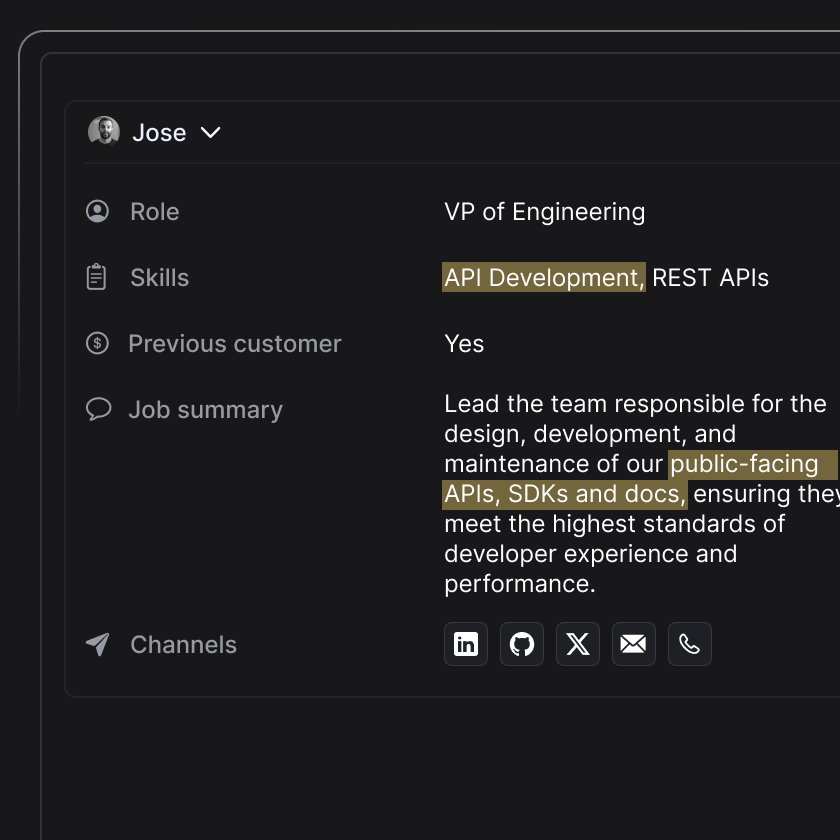Open the GitHub channel icon
The image size is (840, 840).
(x=522, y=644)
